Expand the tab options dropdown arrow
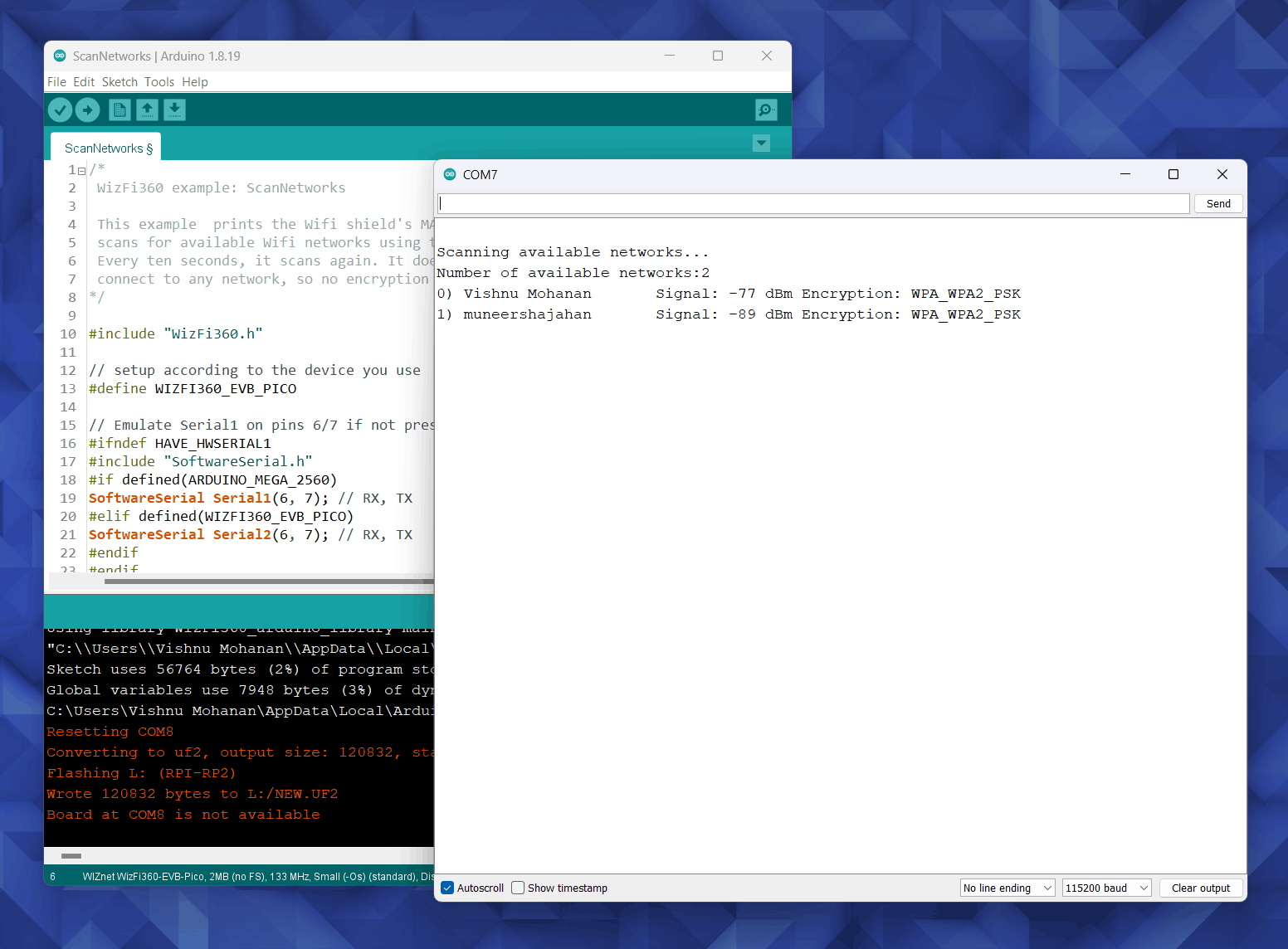The width and height of the screenshot is (1288, 949). (761, 144)
